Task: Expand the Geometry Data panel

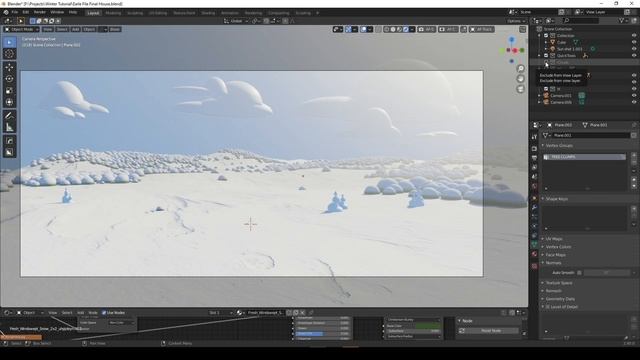Action: point(560,299)
